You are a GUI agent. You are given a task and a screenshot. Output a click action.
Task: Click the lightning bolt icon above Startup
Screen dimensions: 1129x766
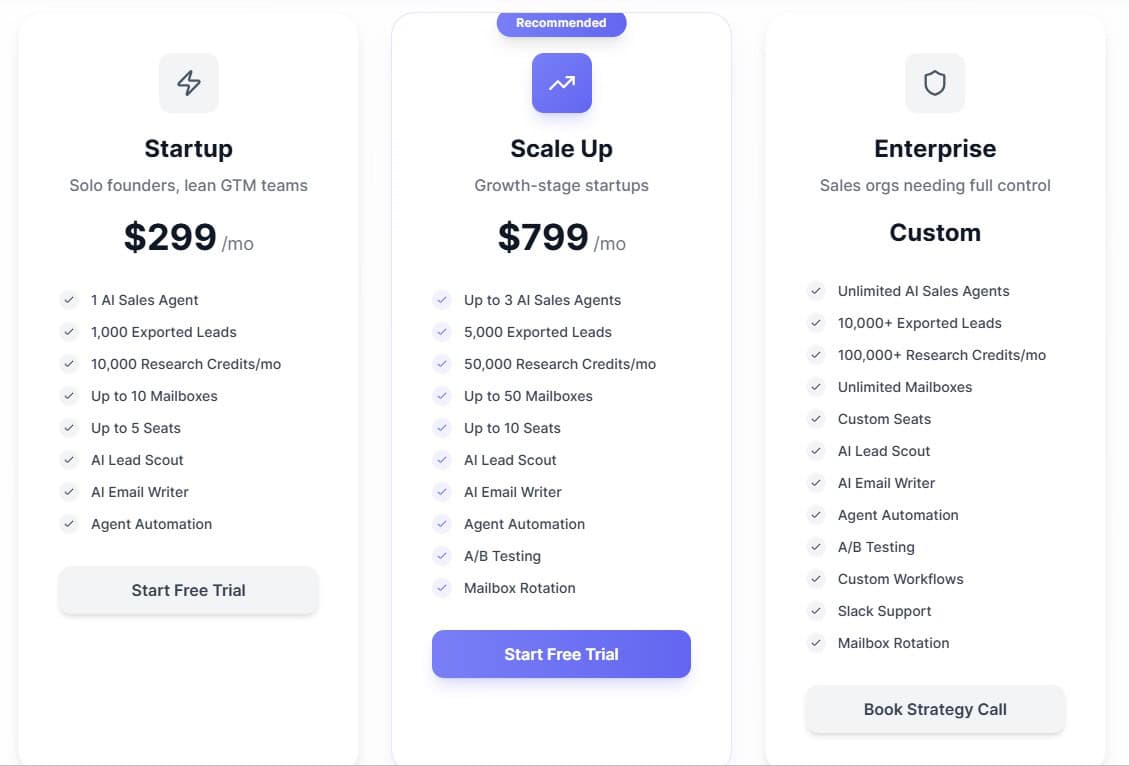click(188, 83)
